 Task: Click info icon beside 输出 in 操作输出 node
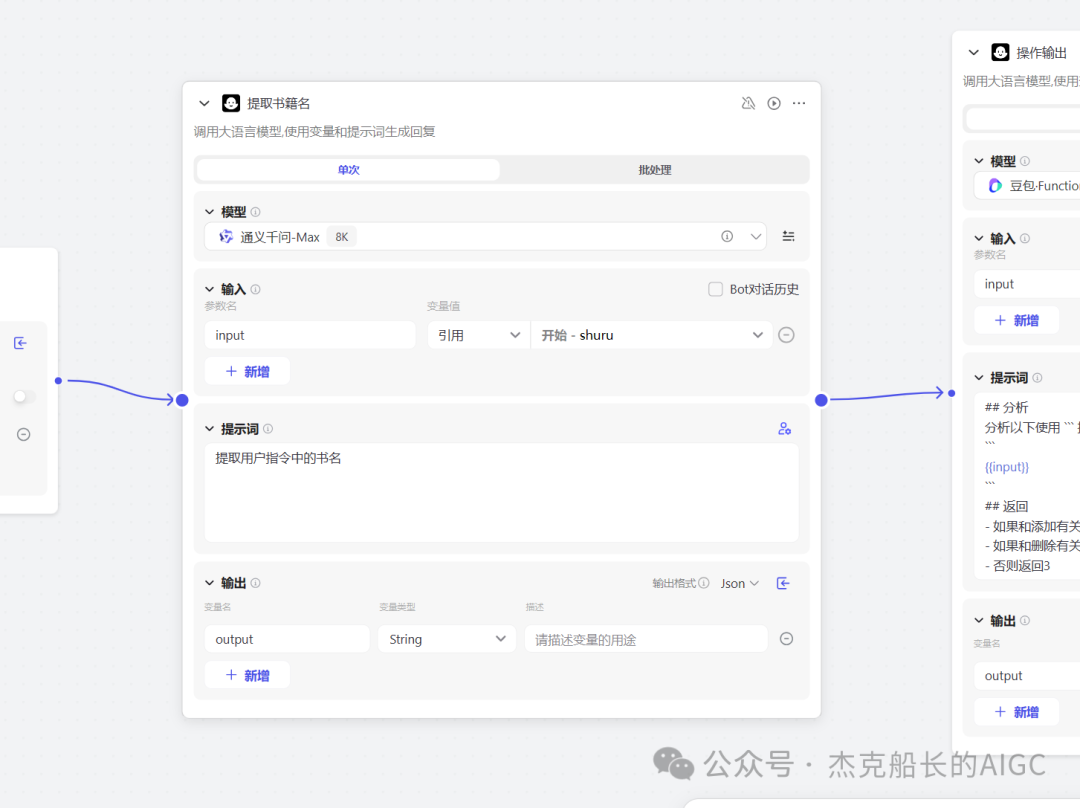pos(1025,621)
